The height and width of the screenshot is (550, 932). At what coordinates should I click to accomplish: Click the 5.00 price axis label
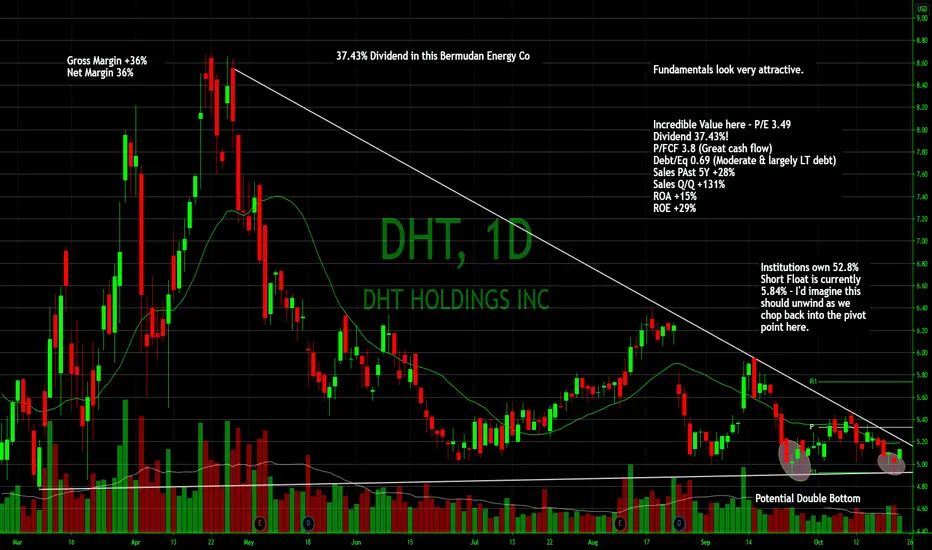[x=921, y=464]
